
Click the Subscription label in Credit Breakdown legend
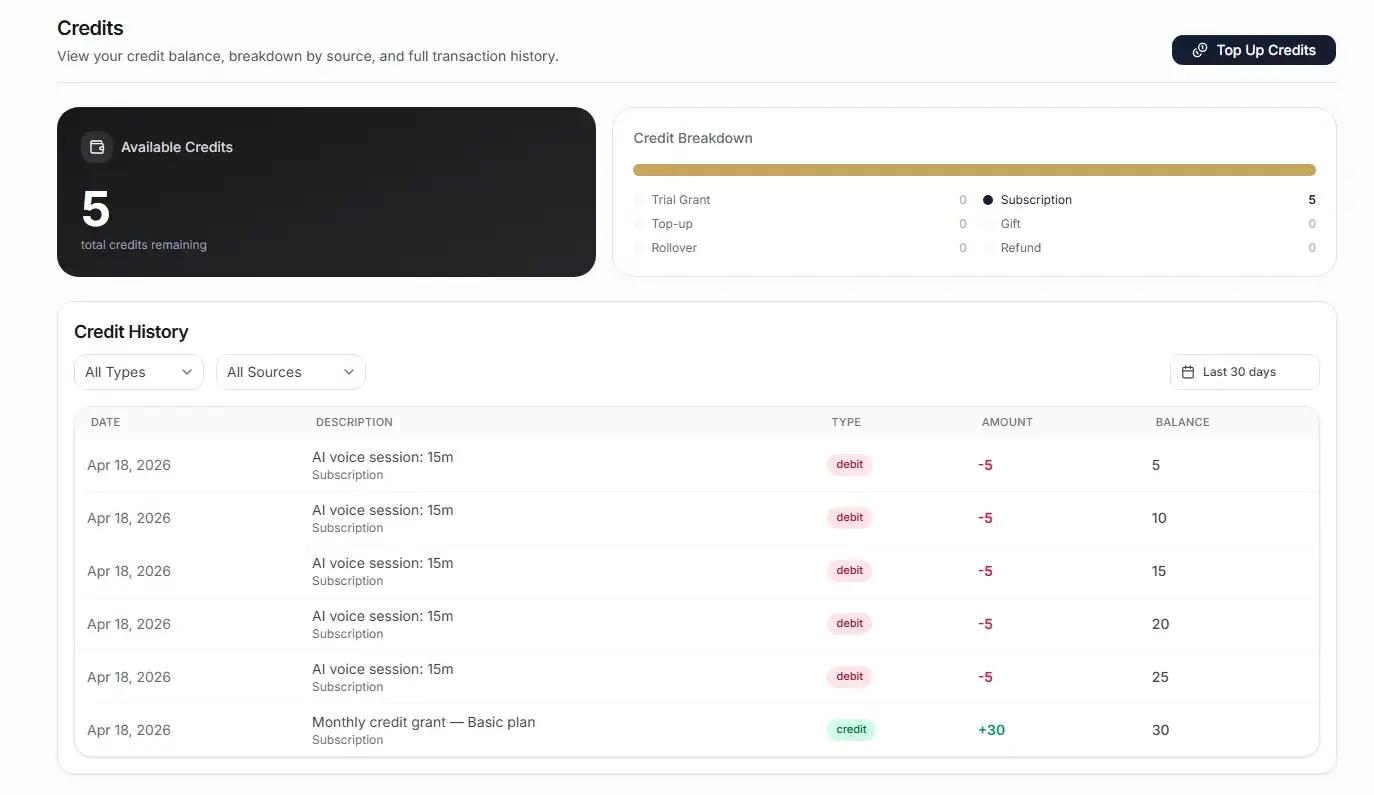pyautogui.click(x=1036, y=200)
